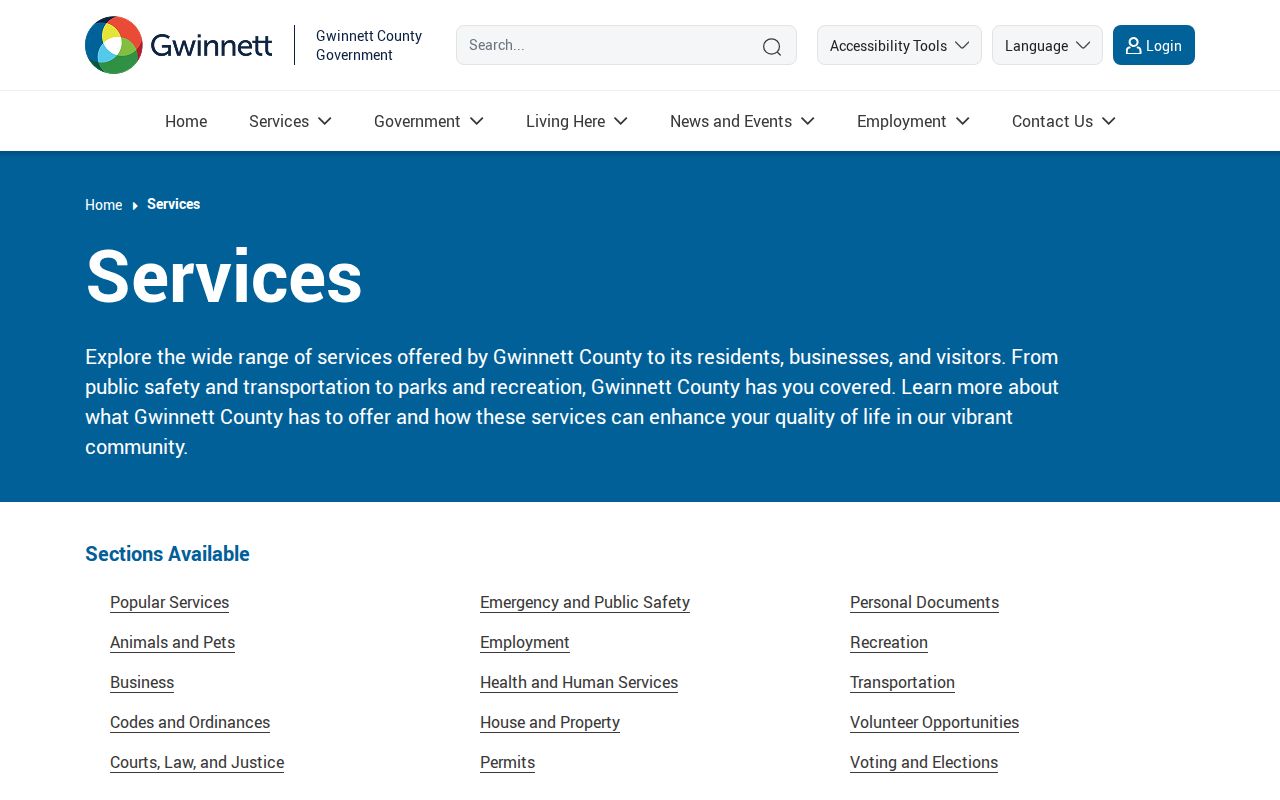Open the Language dropdown

point(1047,45)
